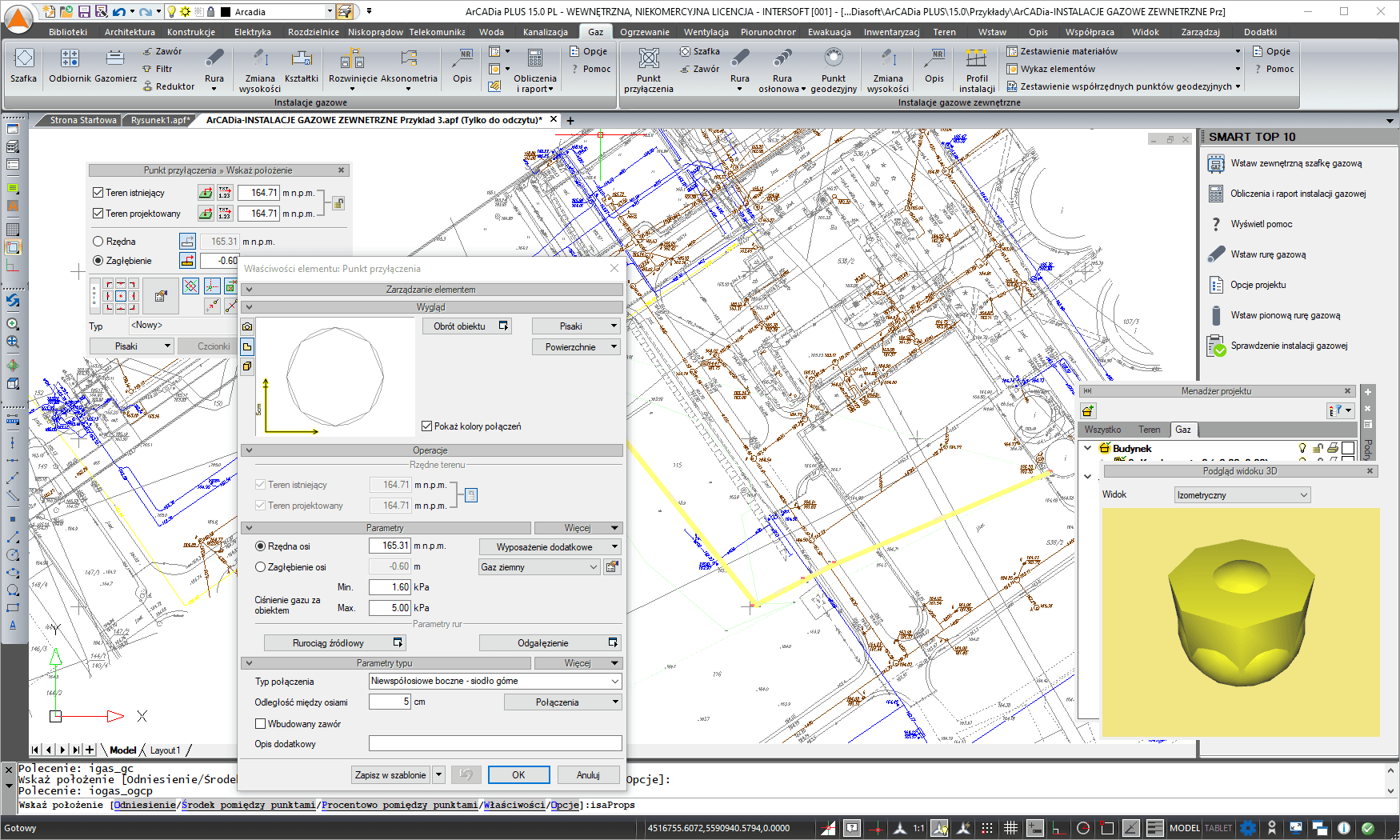Confirm the dialog with OK
This screenshot has height=840, width=1400.
(518, 775)
